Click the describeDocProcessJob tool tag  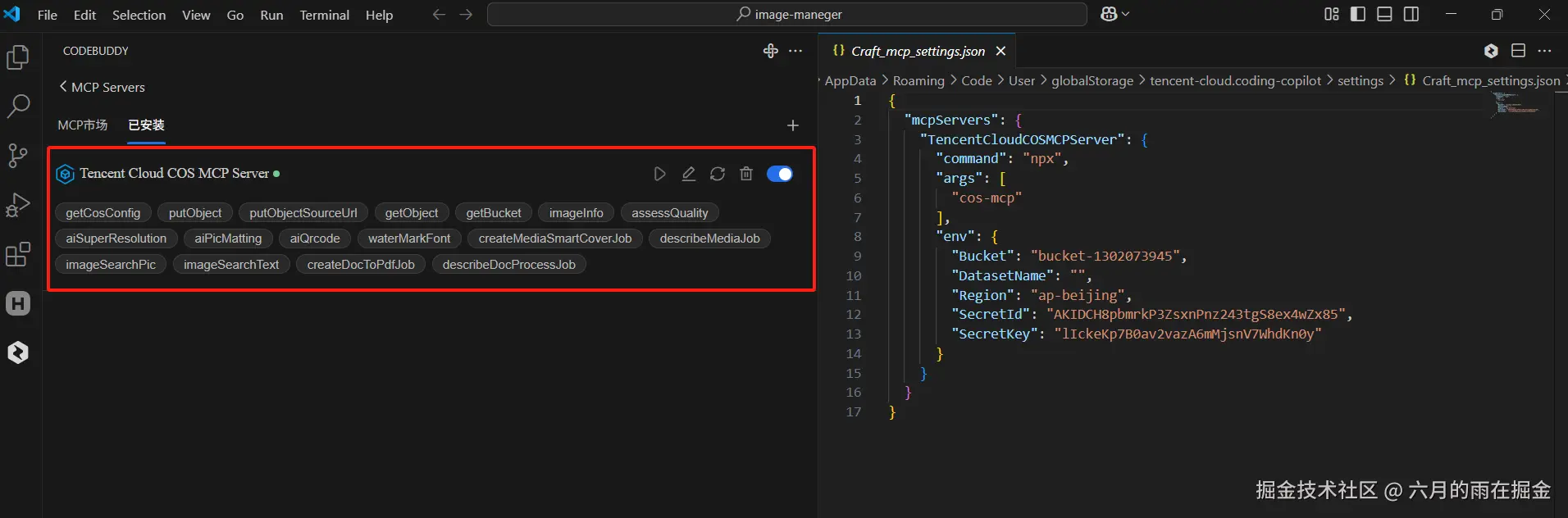click(509, 265)
